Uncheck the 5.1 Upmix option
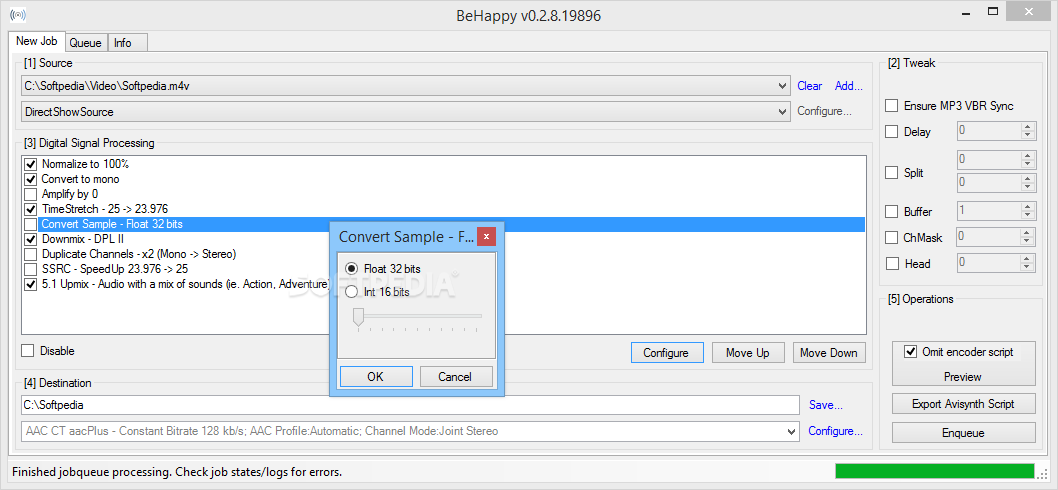The height and width of the screenshot is (490, 1058). click(30, 284)
